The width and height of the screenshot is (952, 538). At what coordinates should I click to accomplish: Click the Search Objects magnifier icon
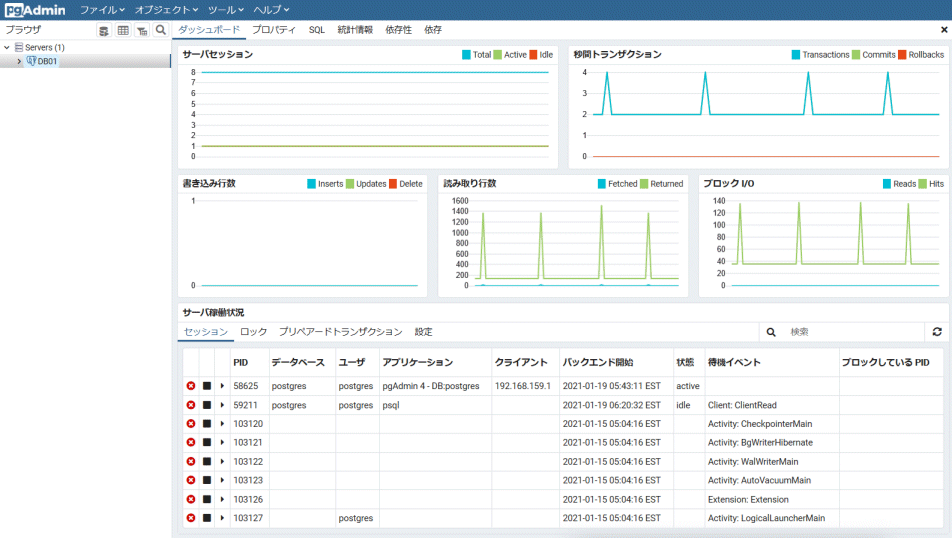[x=160, y=30]
